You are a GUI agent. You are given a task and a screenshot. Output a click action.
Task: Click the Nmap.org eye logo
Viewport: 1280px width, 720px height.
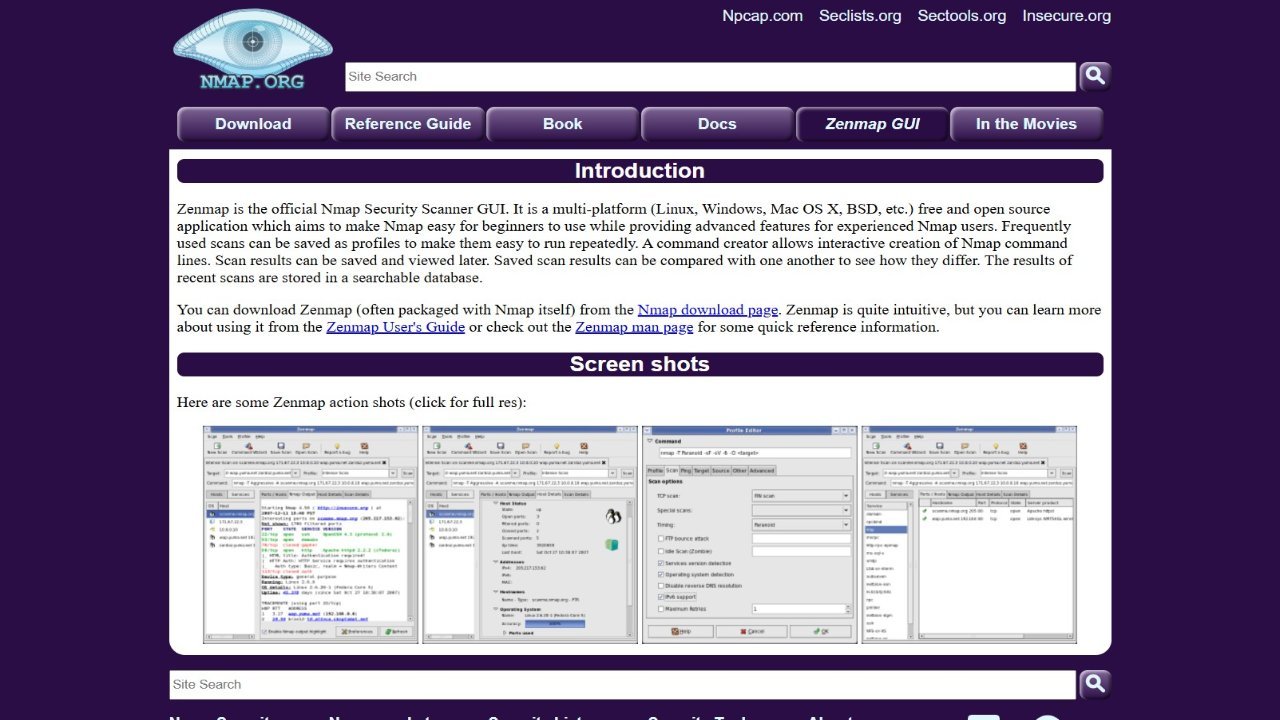(x=253, y=51)
